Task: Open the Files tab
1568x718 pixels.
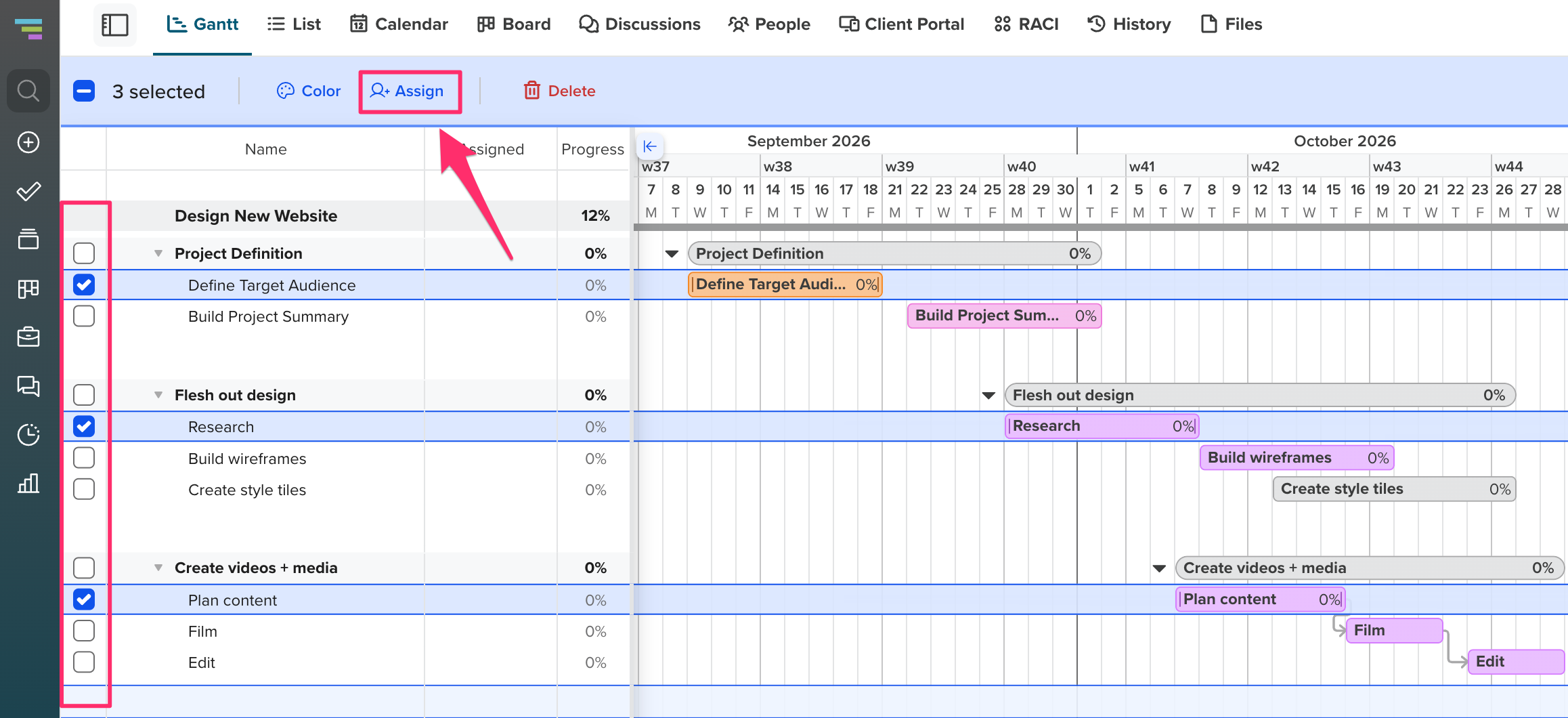Action: [1231, 24]
